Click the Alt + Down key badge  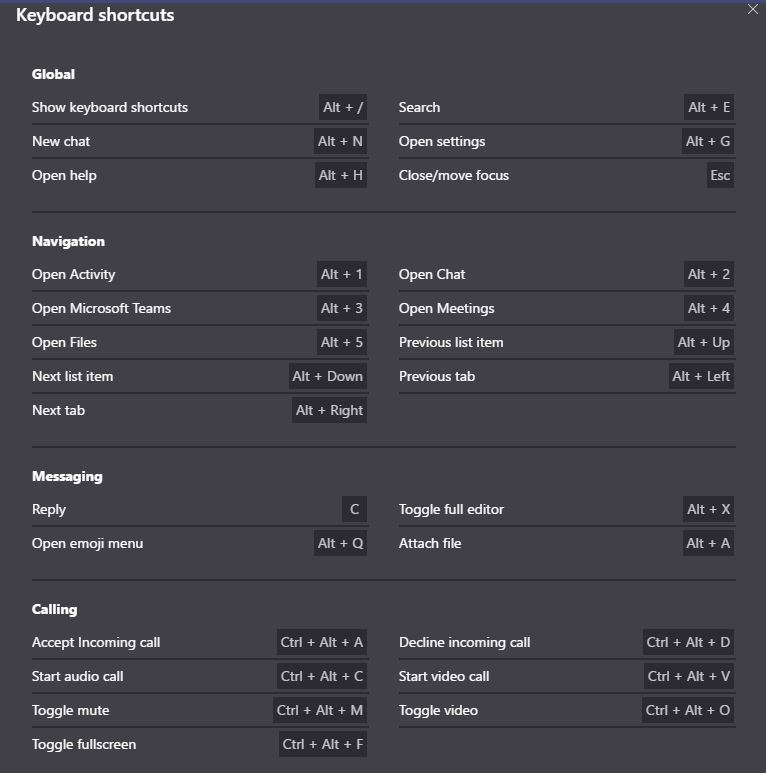(327, 377)
